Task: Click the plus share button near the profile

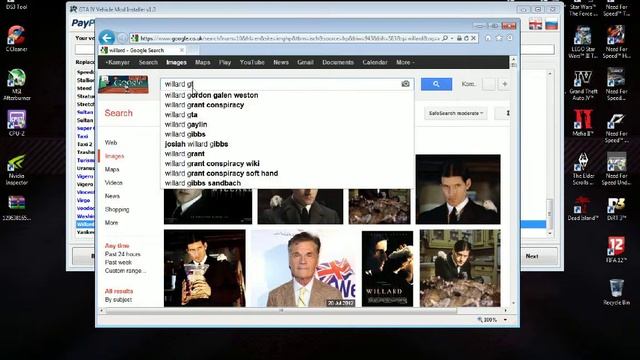Action: pos(505,84)
